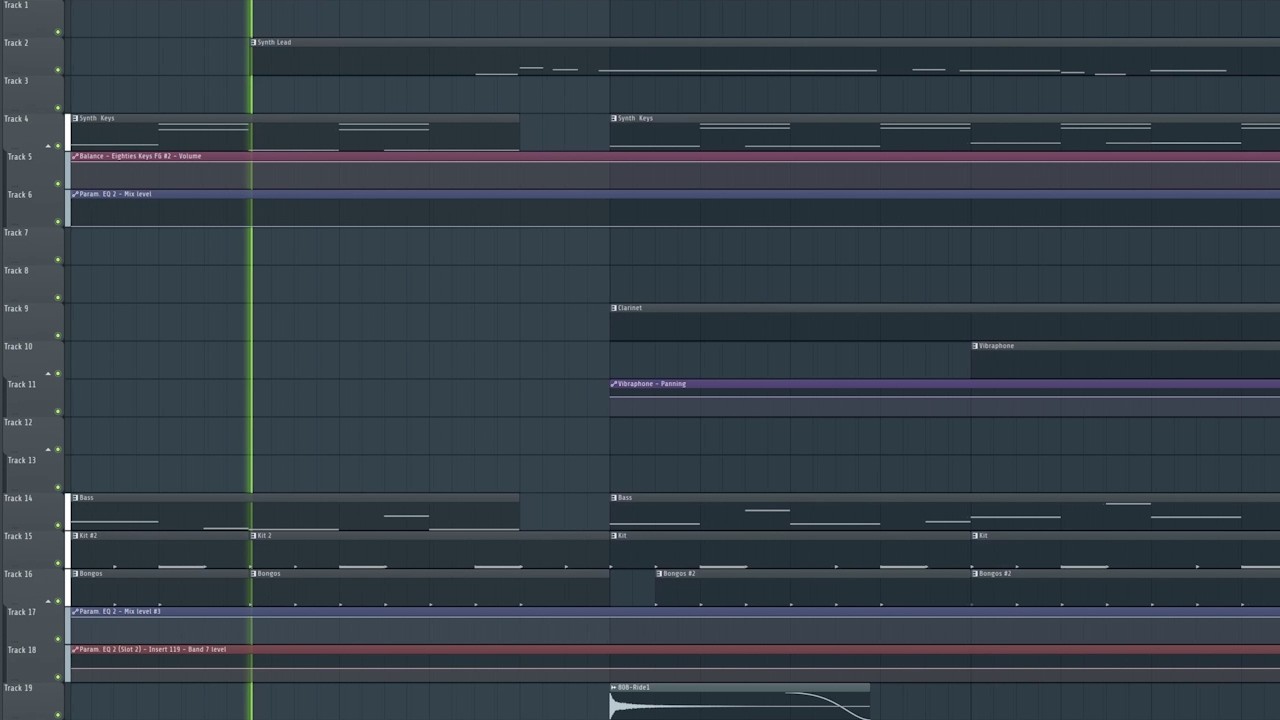
Task: Select the Track 17 header label
Action: pyautogui.click(x=22, y=613)
